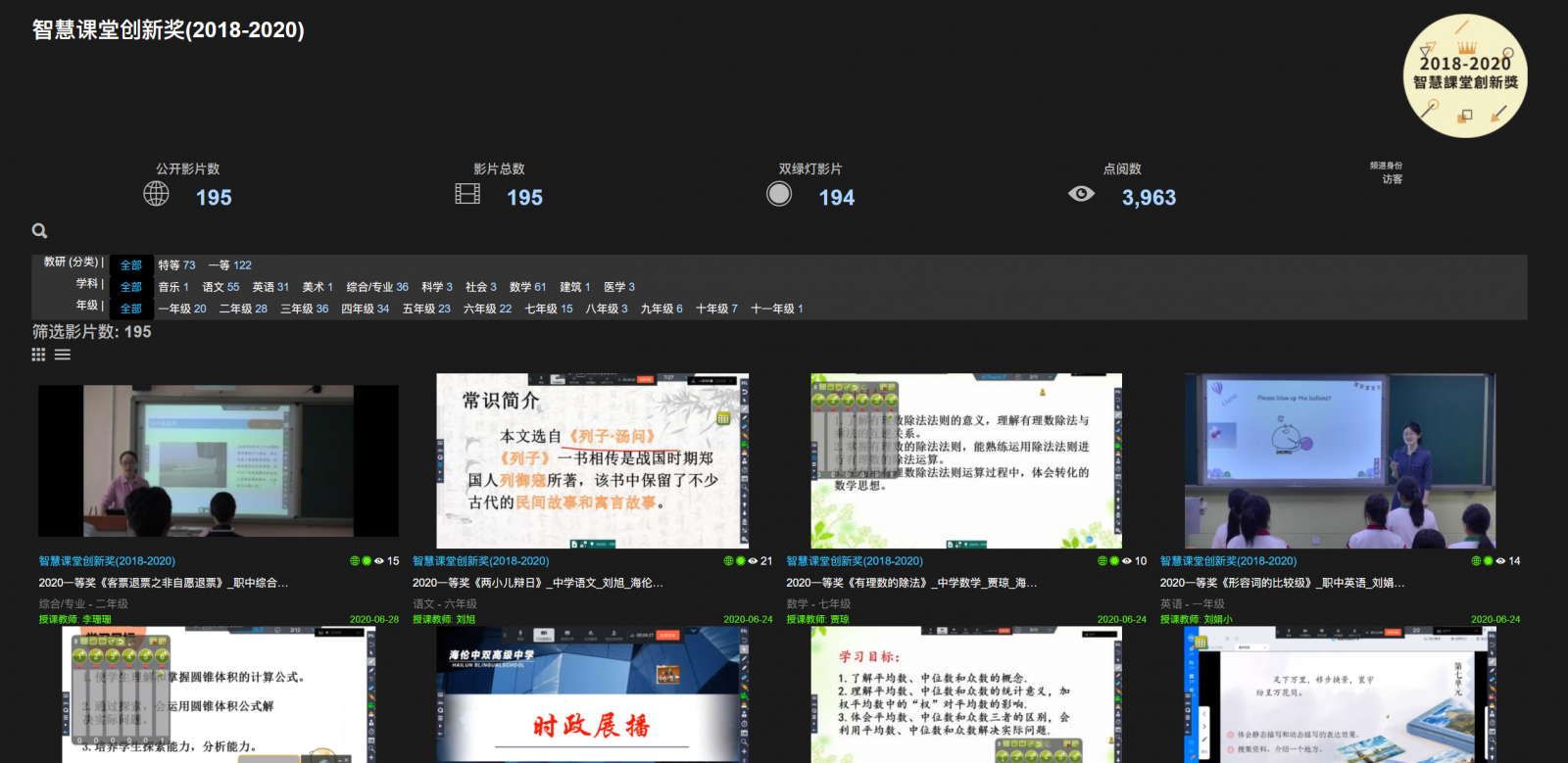
Task: Click the double green light circle icon
Action: (x=779, y=194)
